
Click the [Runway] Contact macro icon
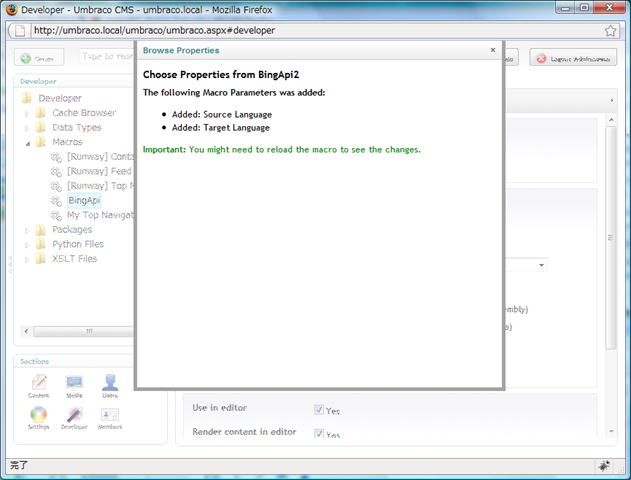click(56, 157)
